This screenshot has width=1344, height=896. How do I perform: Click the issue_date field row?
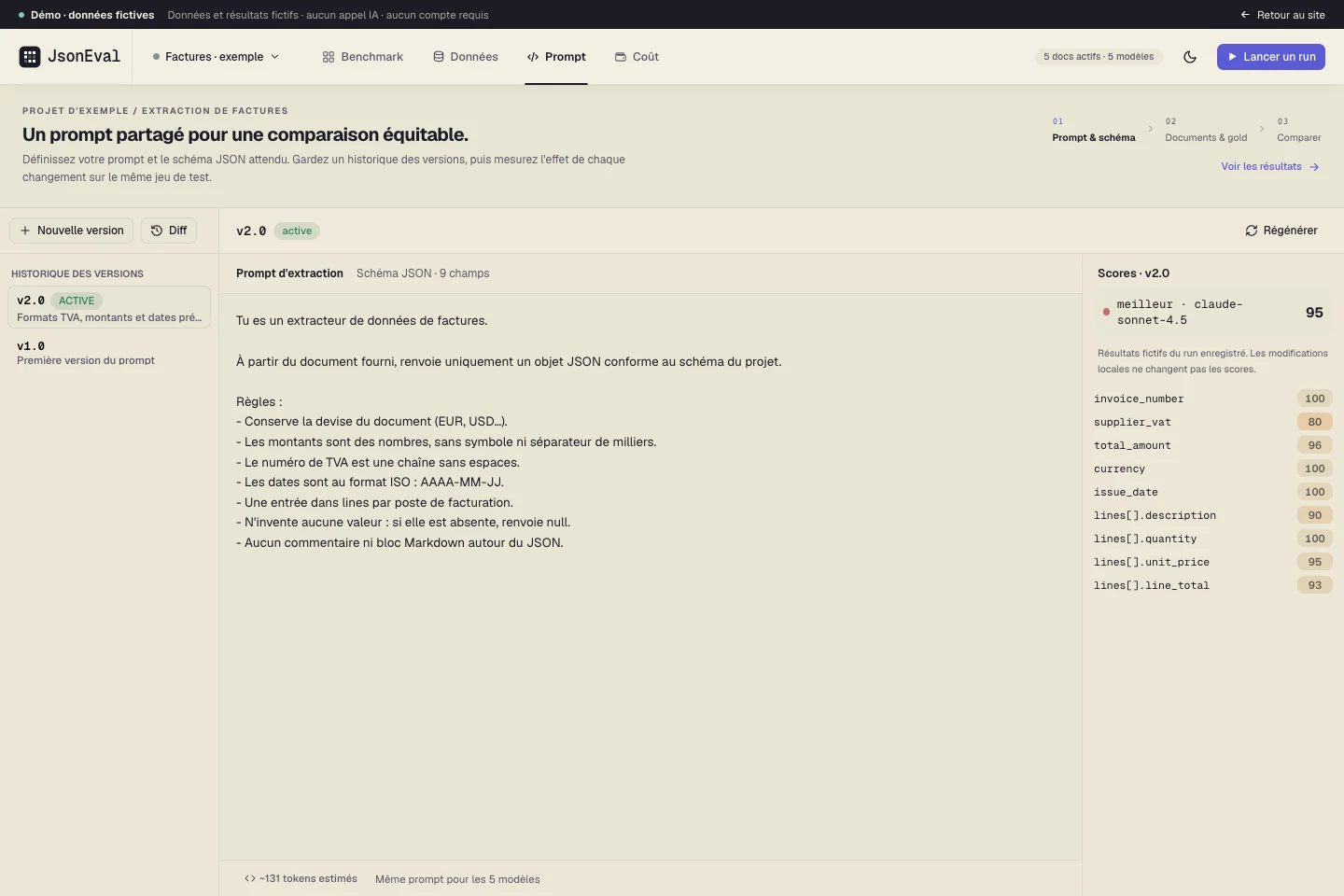1213,492
